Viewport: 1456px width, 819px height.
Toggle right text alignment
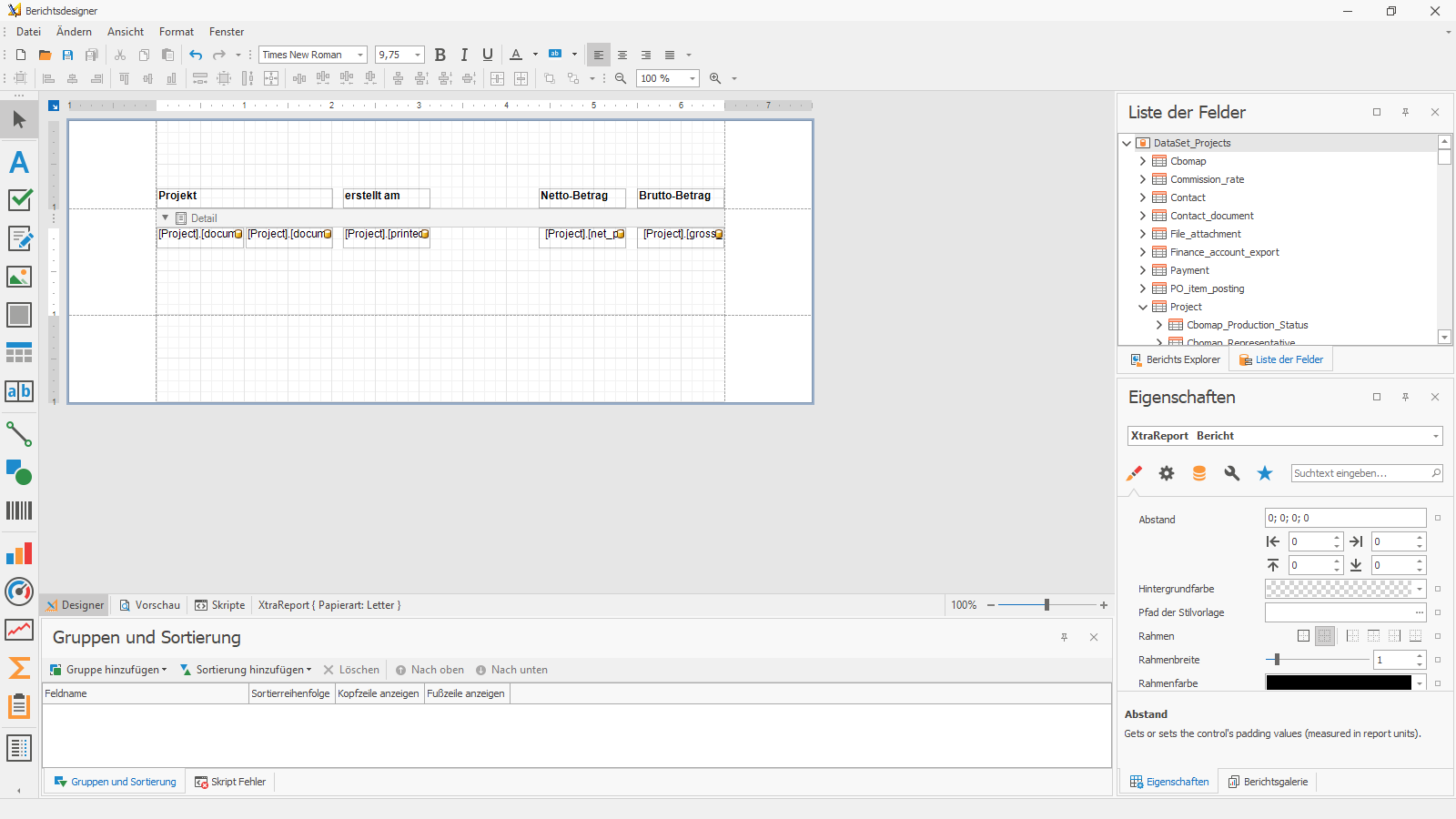coord(646,55)
